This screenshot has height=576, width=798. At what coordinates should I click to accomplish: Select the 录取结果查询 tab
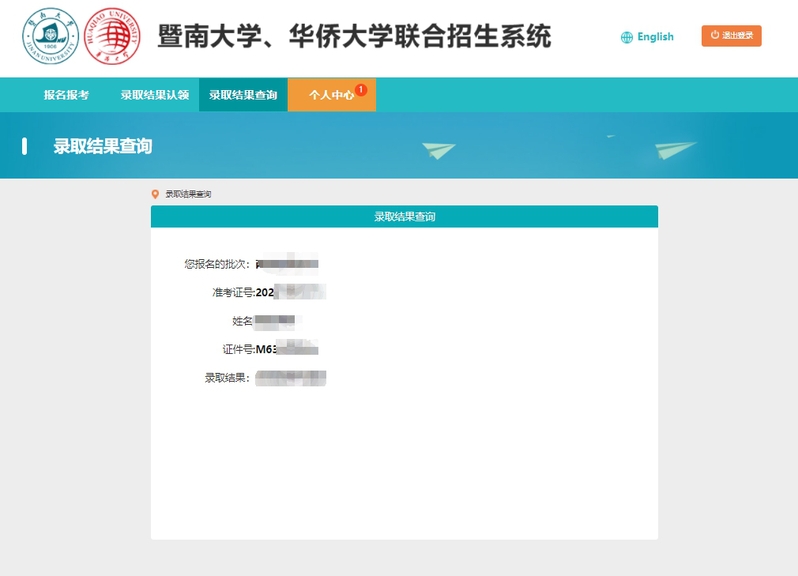243,95
